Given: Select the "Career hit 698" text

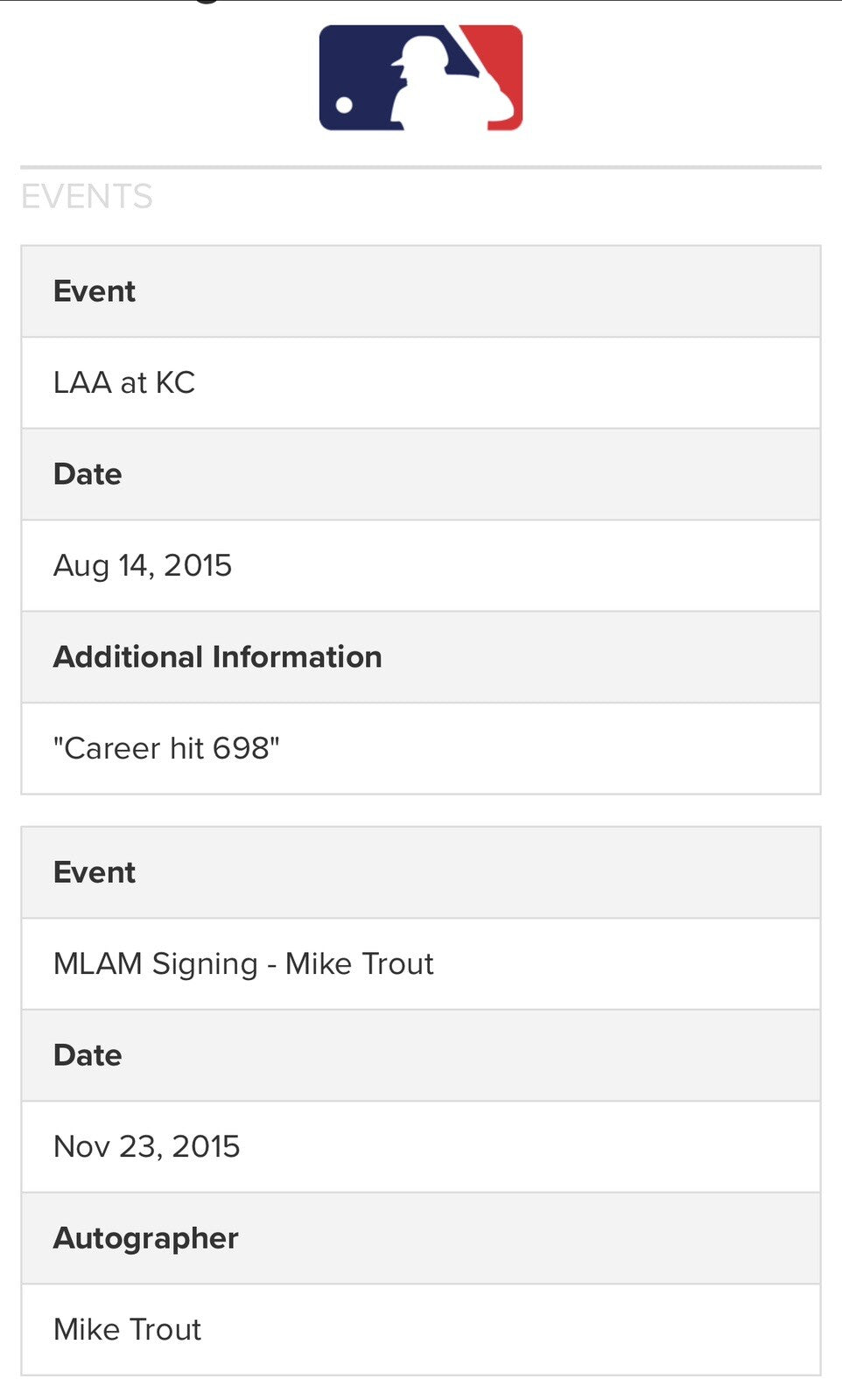Looking at the screenshot, I should (166, 749).
